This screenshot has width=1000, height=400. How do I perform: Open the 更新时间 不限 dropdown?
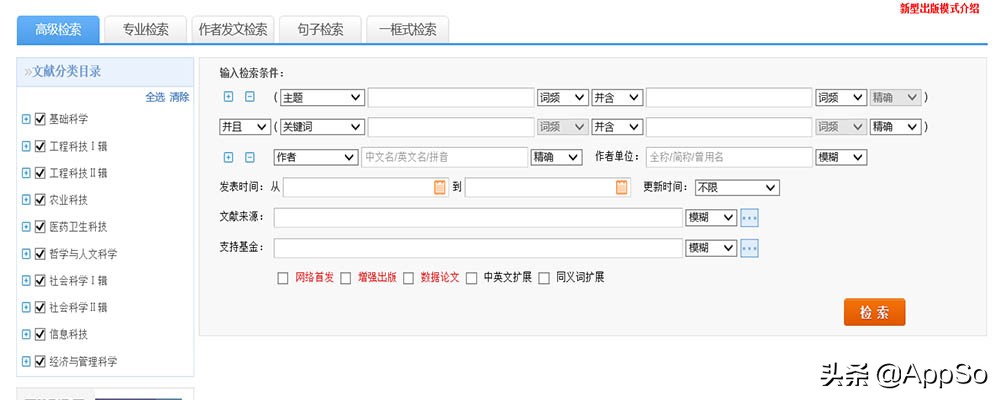pos(737,188)
